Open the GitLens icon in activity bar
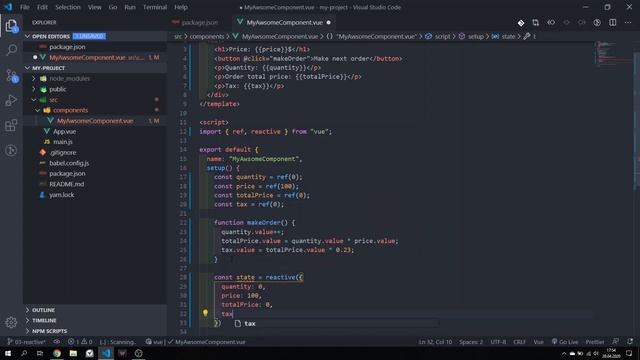640x360 pixels. click(11, 150)
